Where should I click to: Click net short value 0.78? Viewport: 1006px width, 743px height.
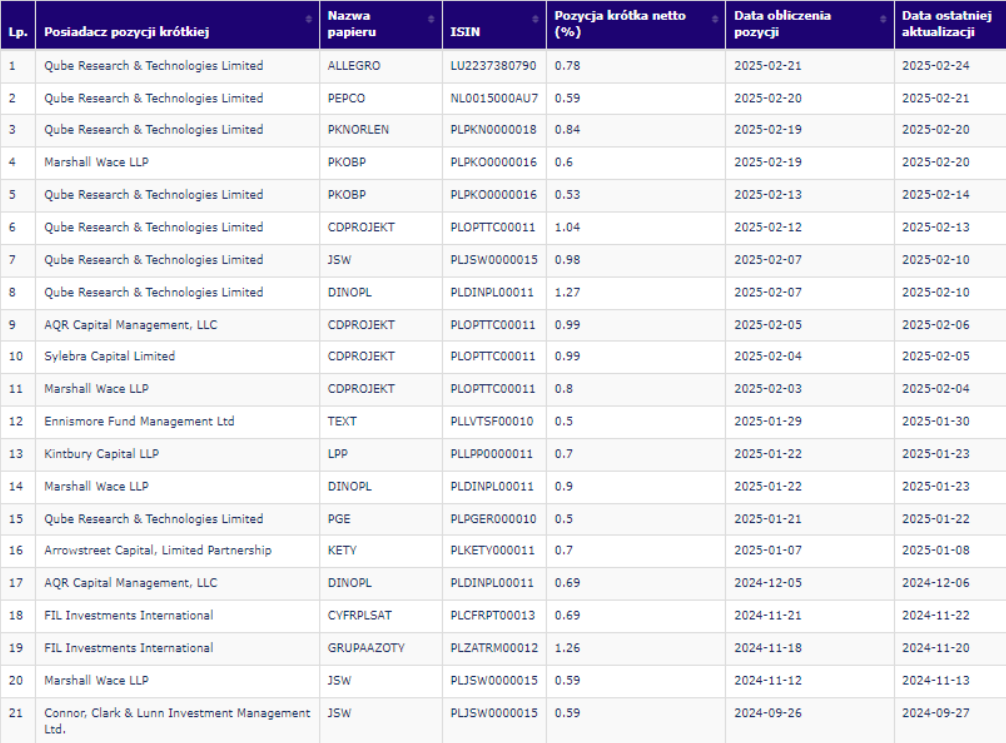pos(567,65)
